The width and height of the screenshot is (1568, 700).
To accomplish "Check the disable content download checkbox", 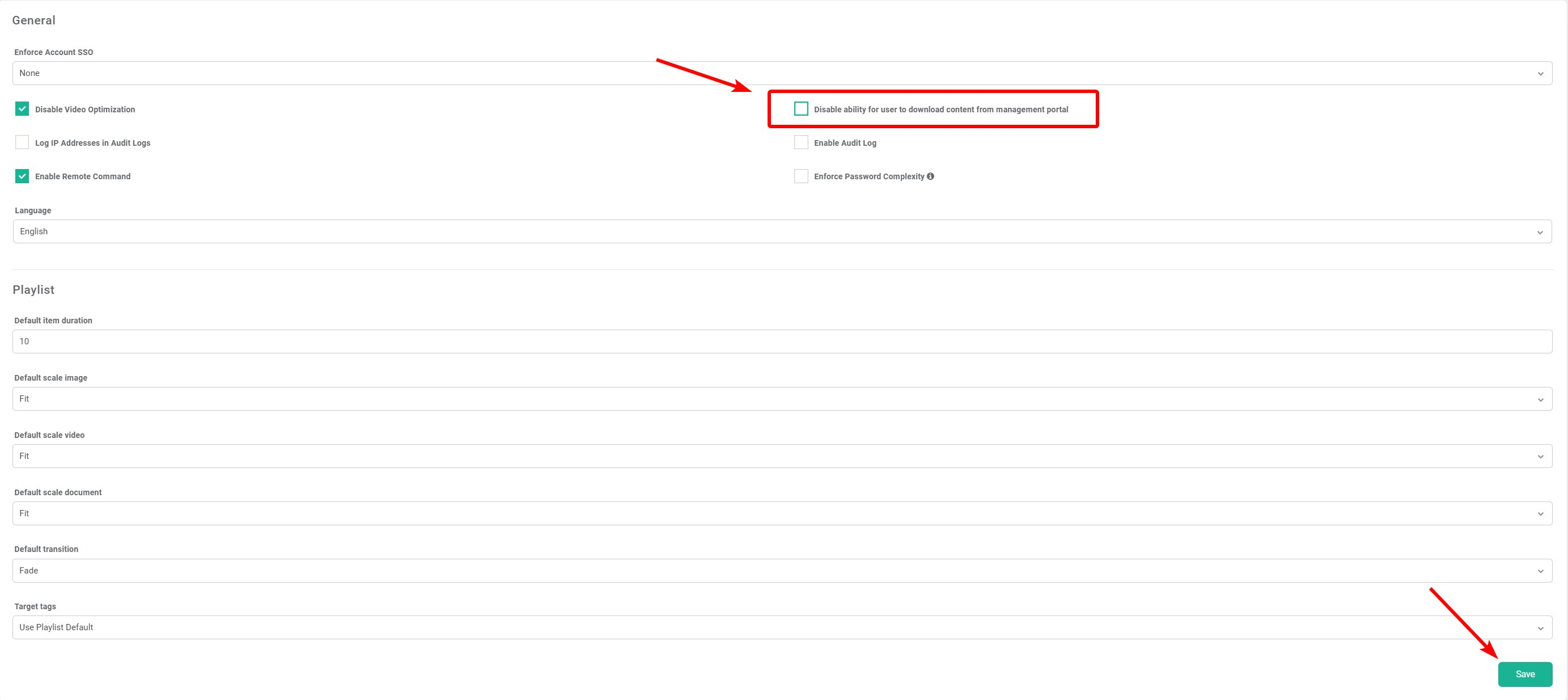I will tap(801, 109).
